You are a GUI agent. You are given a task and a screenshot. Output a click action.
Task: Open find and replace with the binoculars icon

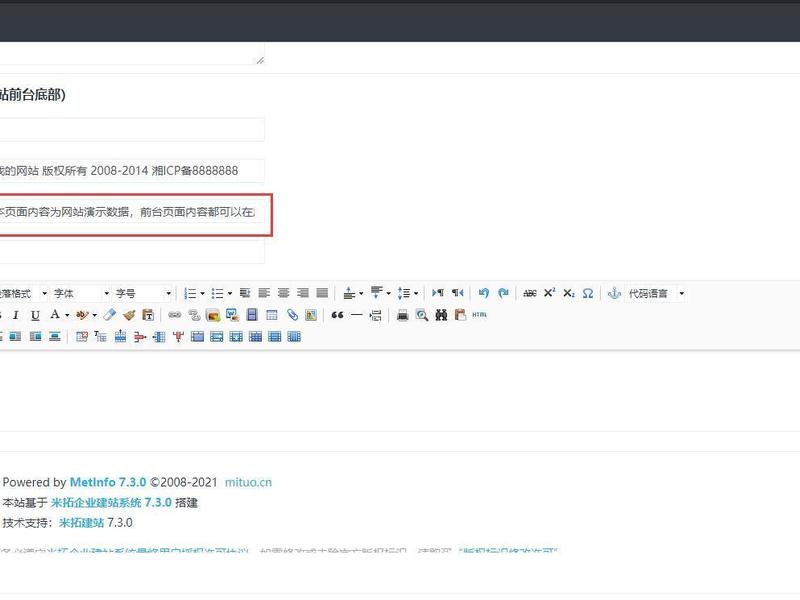click(x=441, y=315)
